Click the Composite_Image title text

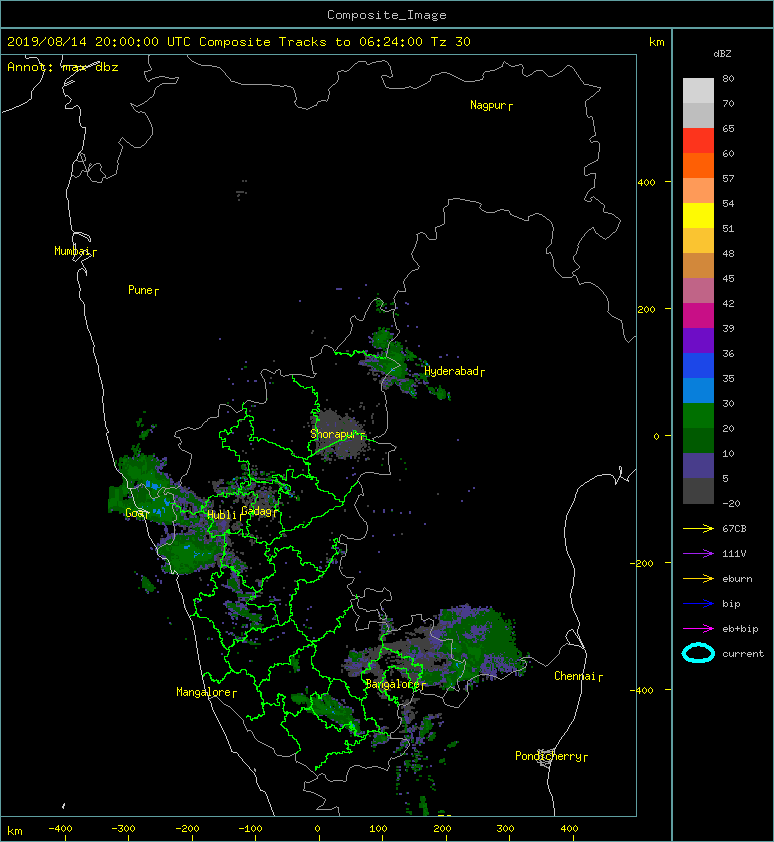point(387,15)
